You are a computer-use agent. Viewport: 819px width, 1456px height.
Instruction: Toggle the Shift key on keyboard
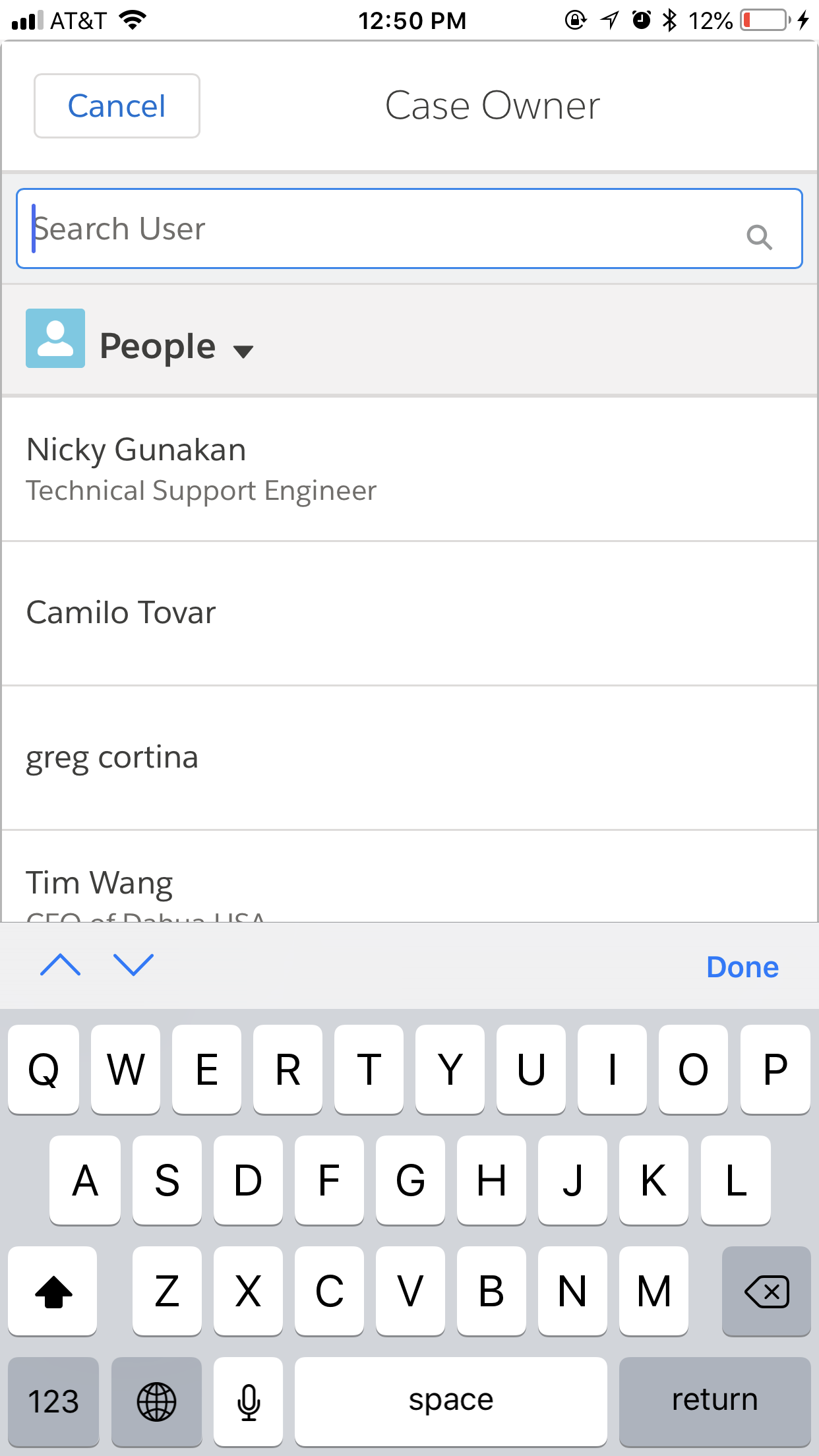tap(53, 1291)
